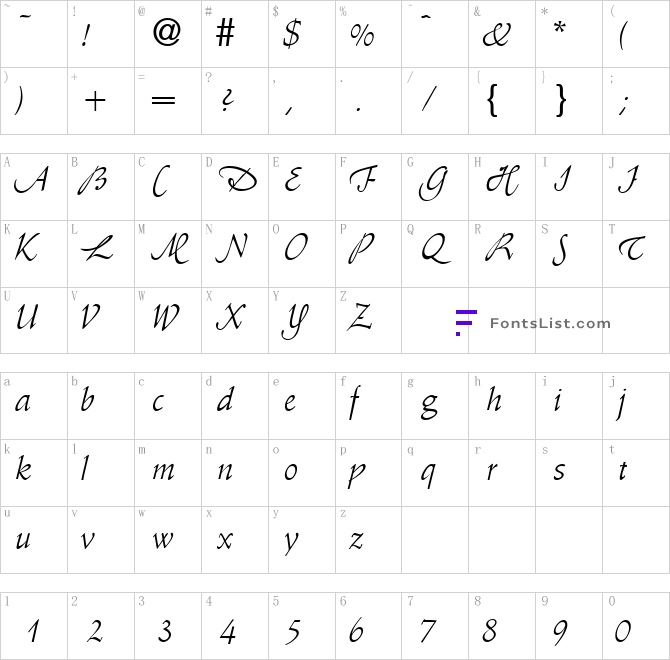Viewport: 670px width, 660px height.
Task: Select the question mark glyph cell
Action: click(x=235, y=101)
